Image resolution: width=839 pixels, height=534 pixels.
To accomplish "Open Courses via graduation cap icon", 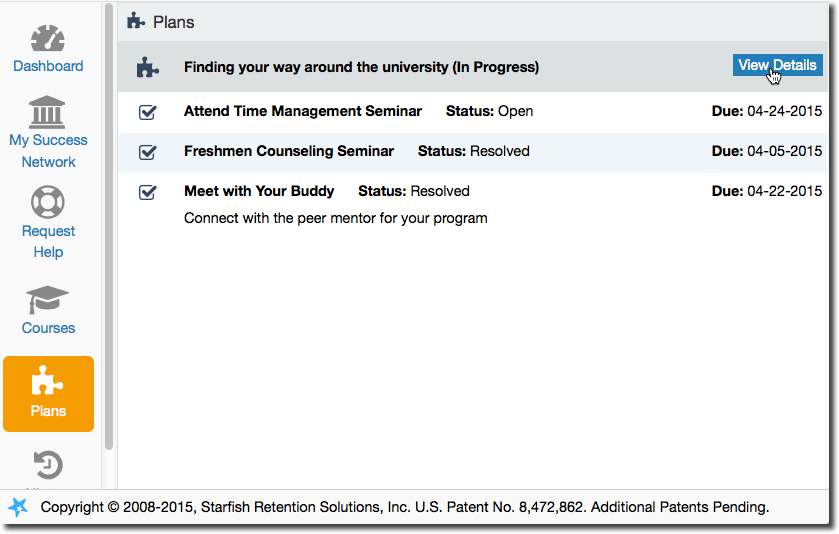I will (x=47, y=300).
